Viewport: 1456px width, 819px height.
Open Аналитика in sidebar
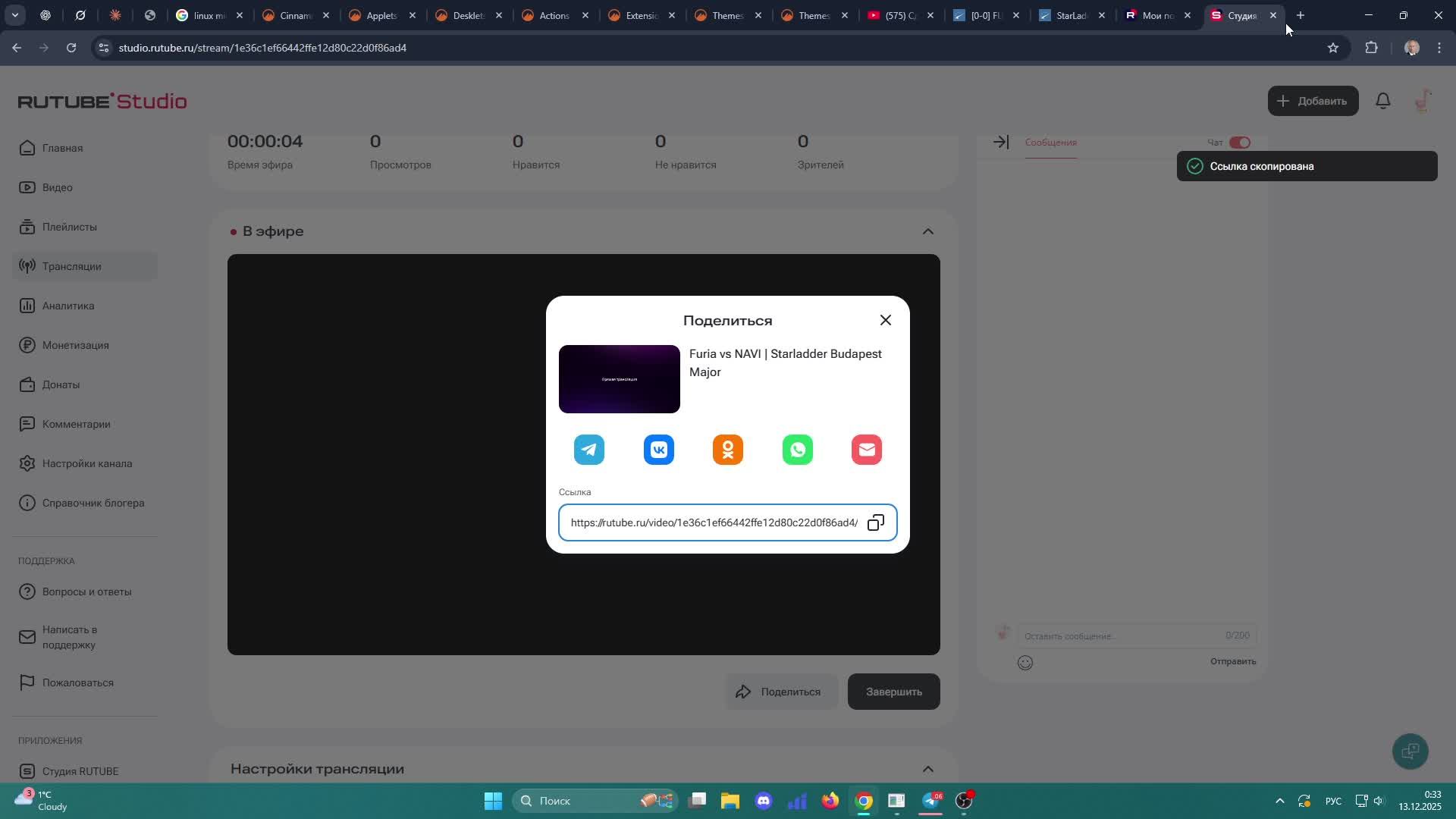(x=68, y=306)
